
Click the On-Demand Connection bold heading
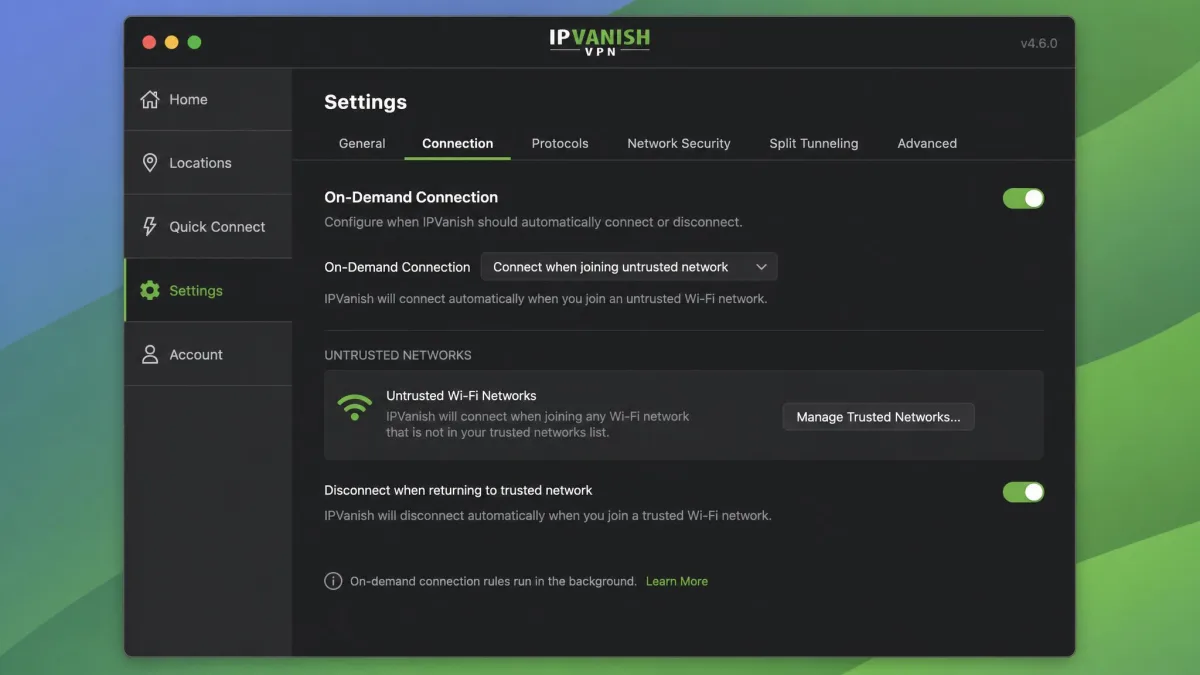tap(411, 197)
